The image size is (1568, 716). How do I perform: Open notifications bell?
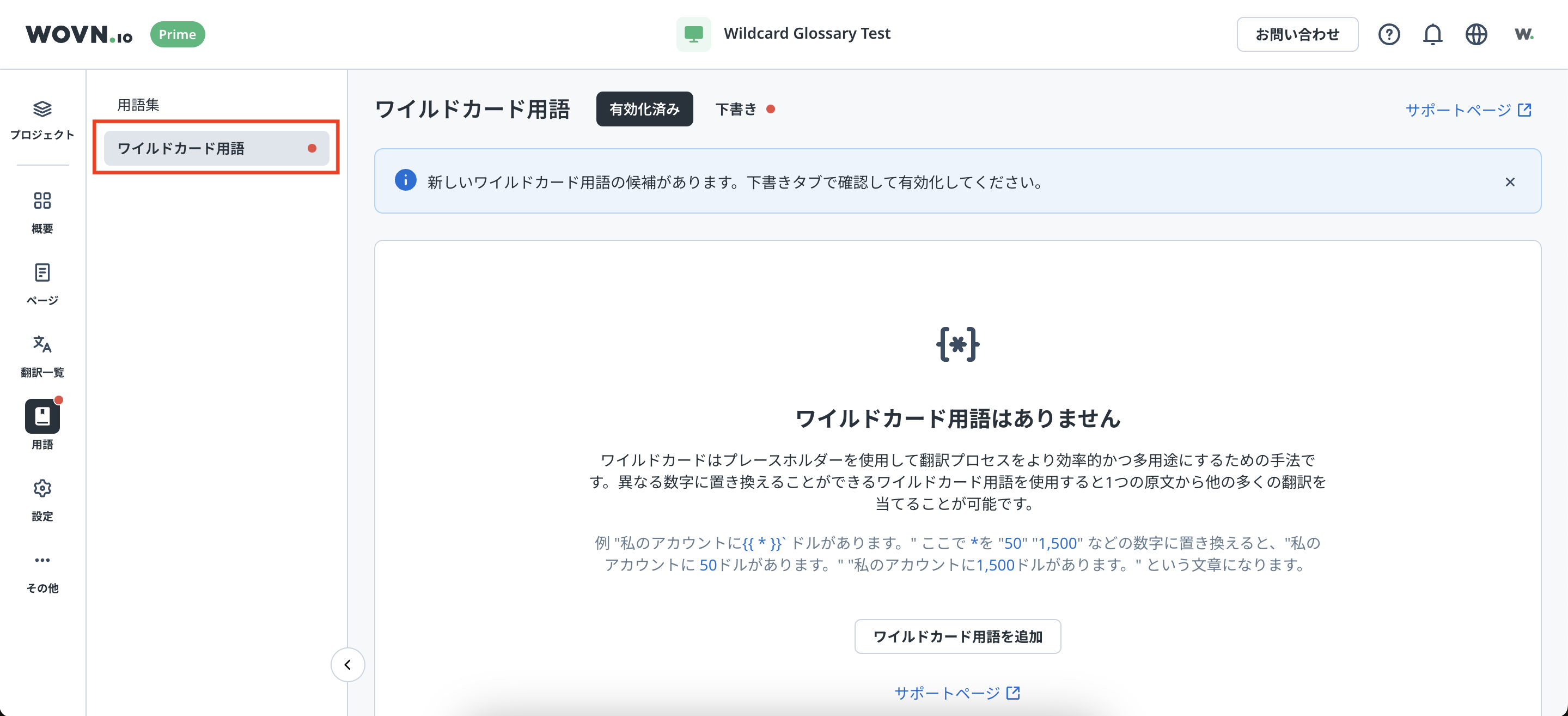tap(1432, 34)
